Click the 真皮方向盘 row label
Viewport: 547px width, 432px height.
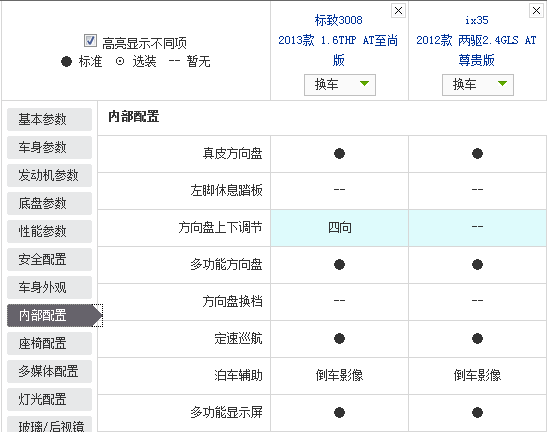click(232, 154)
